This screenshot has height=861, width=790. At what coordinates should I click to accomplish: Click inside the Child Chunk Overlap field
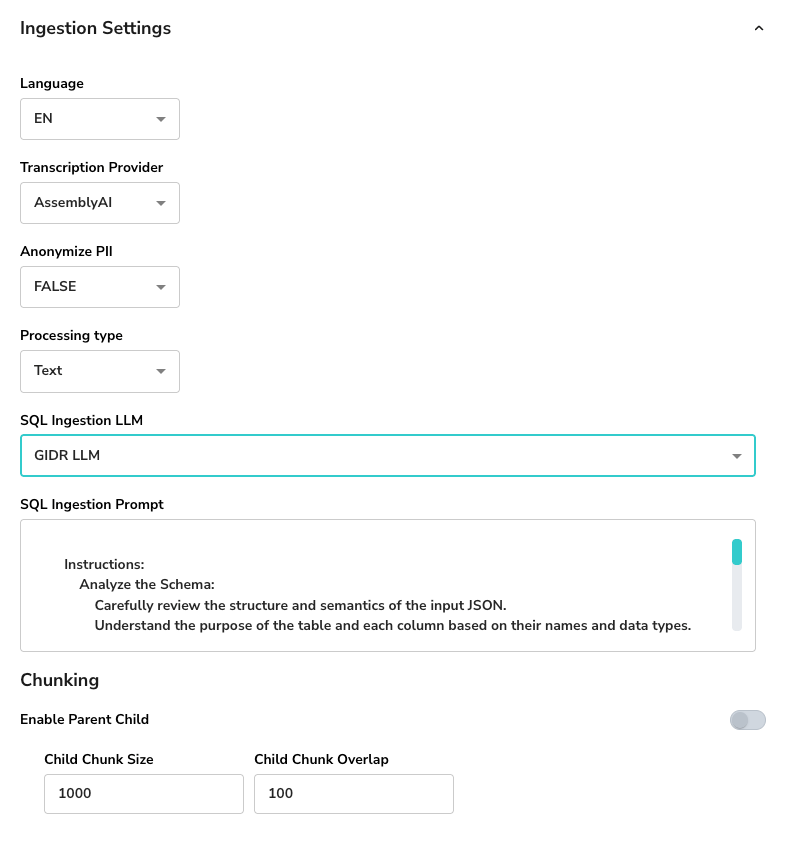coord(353,793)
